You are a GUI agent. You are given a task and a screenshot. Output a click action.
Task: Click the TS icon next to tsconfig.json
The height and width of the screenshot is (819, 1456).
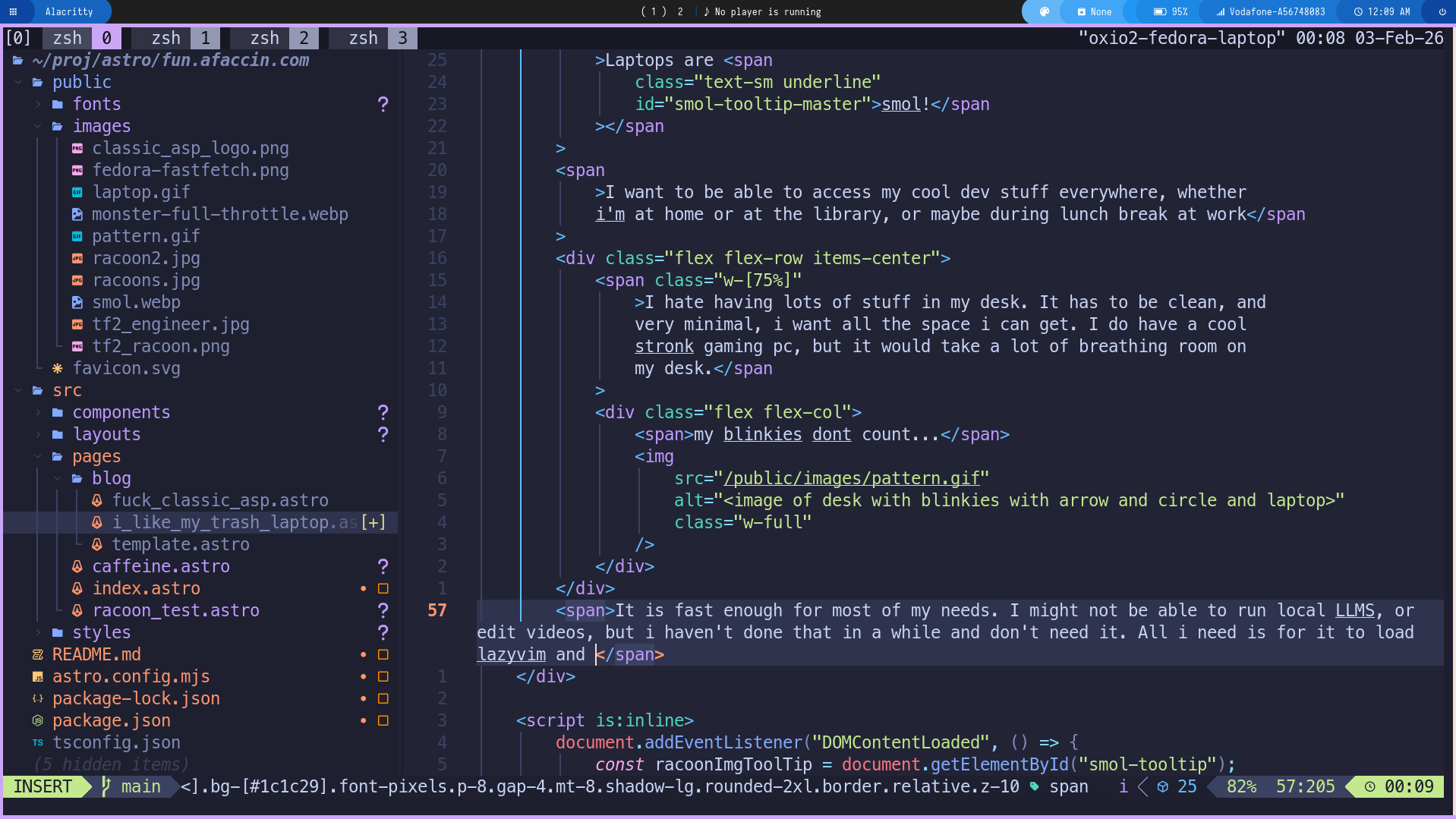tap(37, 742)
